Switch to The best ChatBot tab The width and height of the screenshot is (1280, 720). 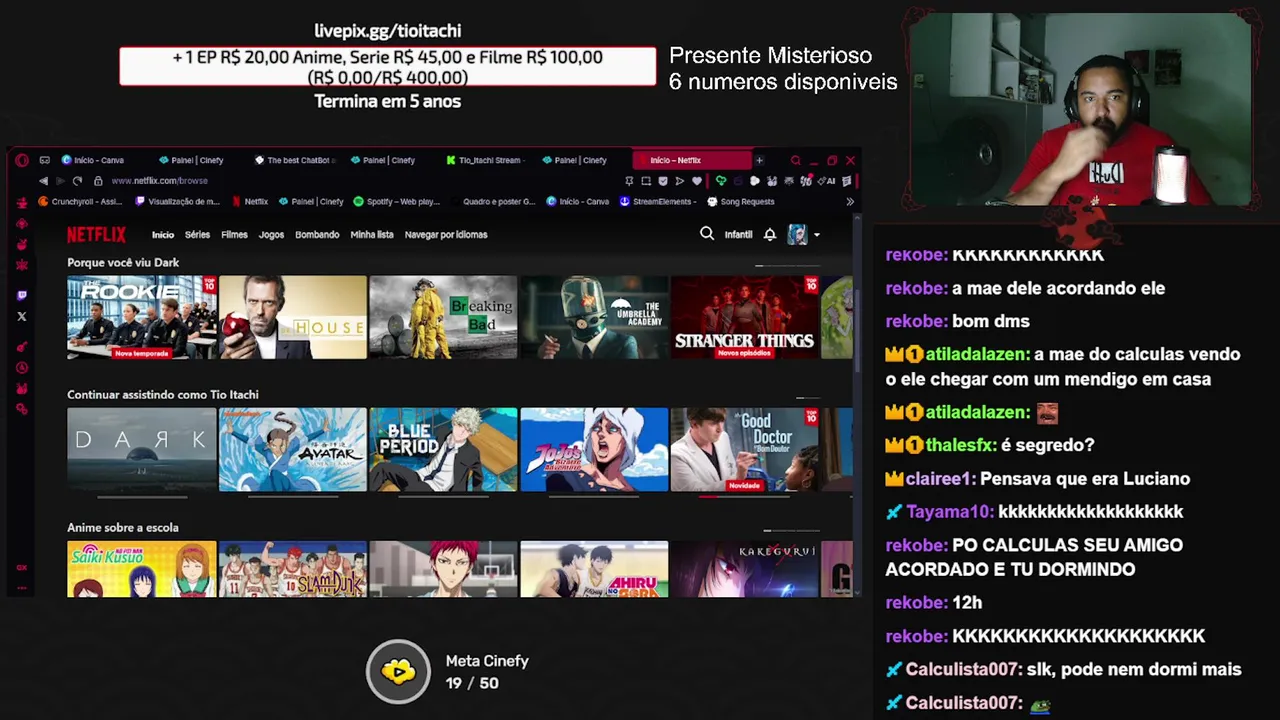(294, 160)
